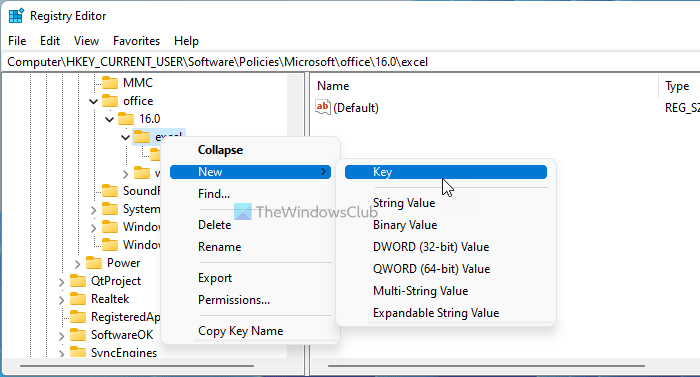Create a new Binary Value
700x377 pixels.
pos(446,225)
